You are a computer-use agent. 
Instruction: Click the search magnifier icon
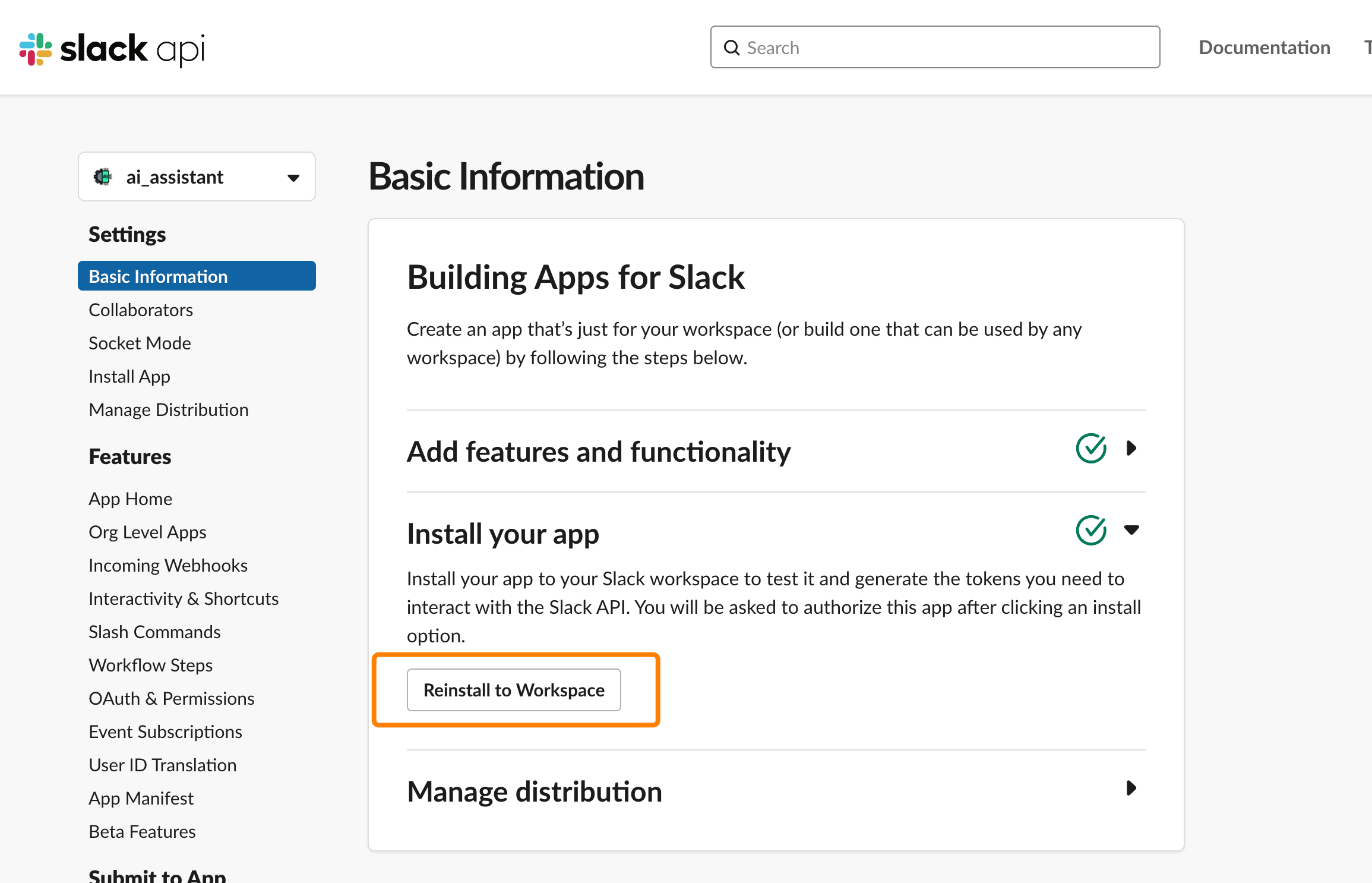[732, 48]
